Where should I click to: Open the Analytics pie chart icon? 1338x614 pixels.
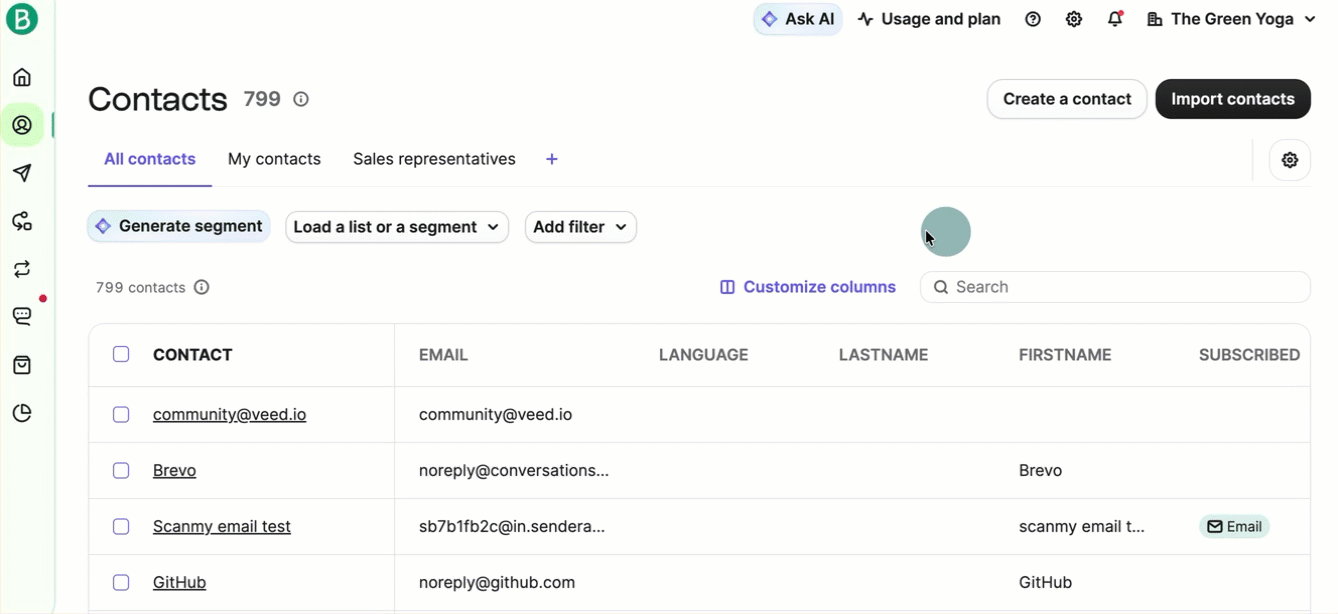tap(22, 413)
